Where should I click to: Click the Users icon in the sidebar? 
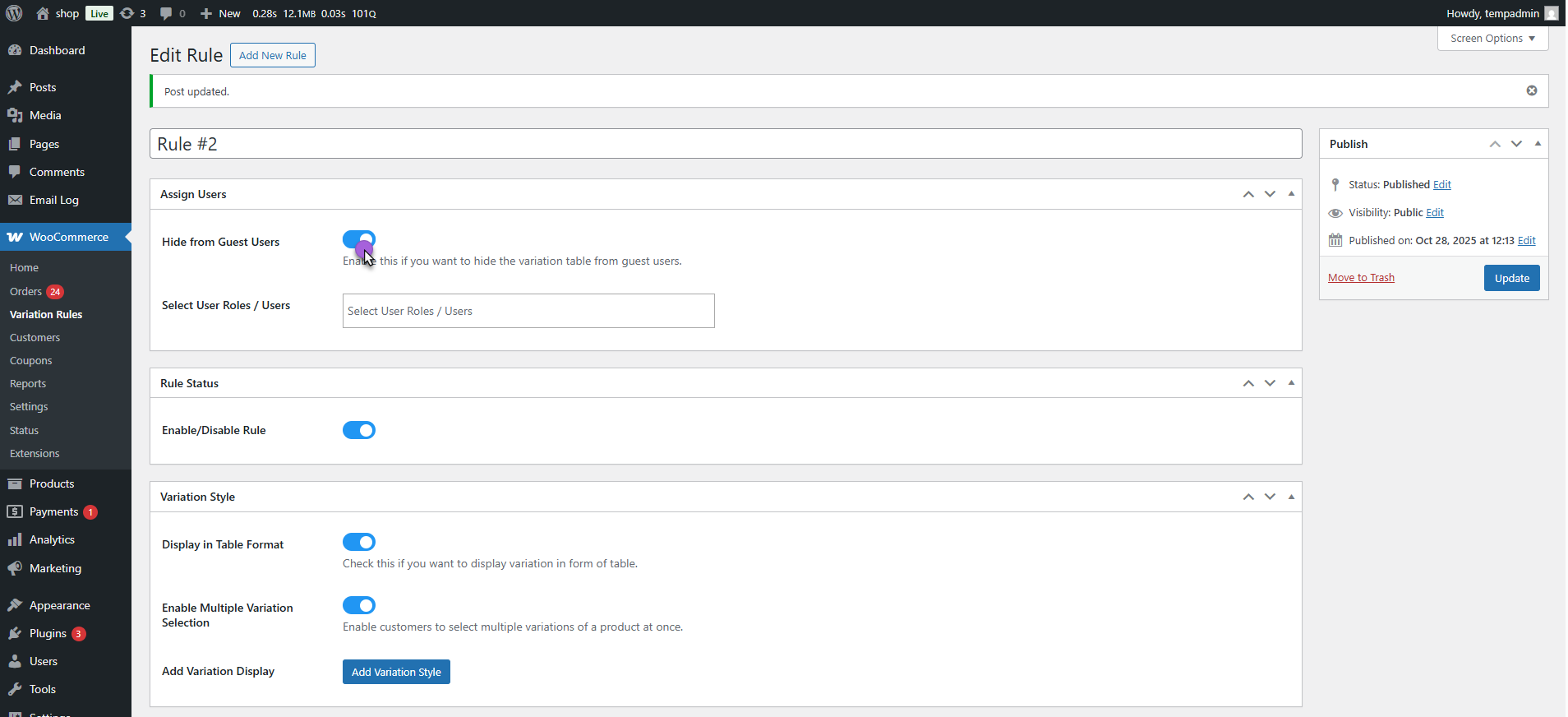[x=15, y=661]
